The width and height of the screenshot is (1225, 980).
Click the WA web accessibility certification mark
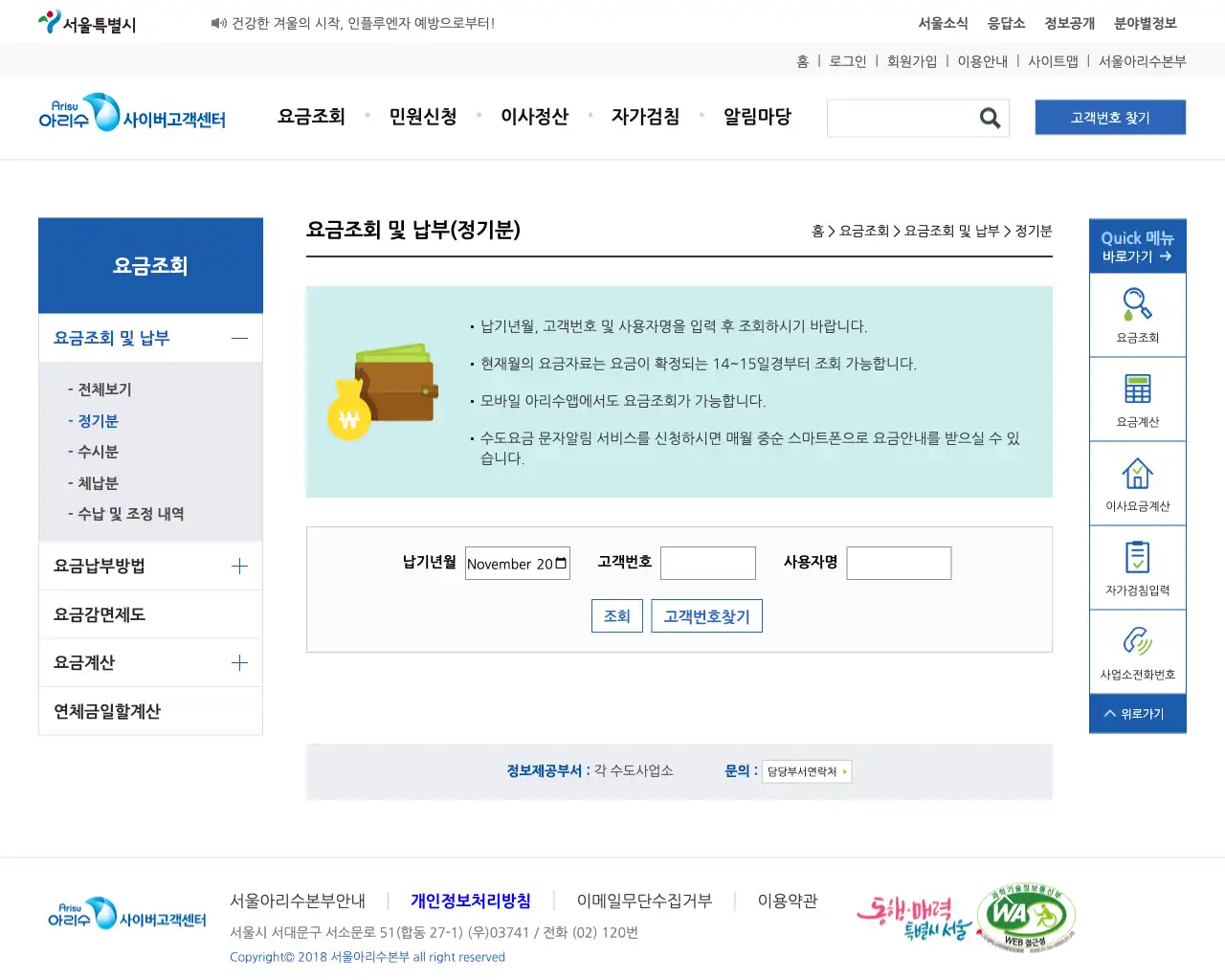click(x=1024, y=916)
